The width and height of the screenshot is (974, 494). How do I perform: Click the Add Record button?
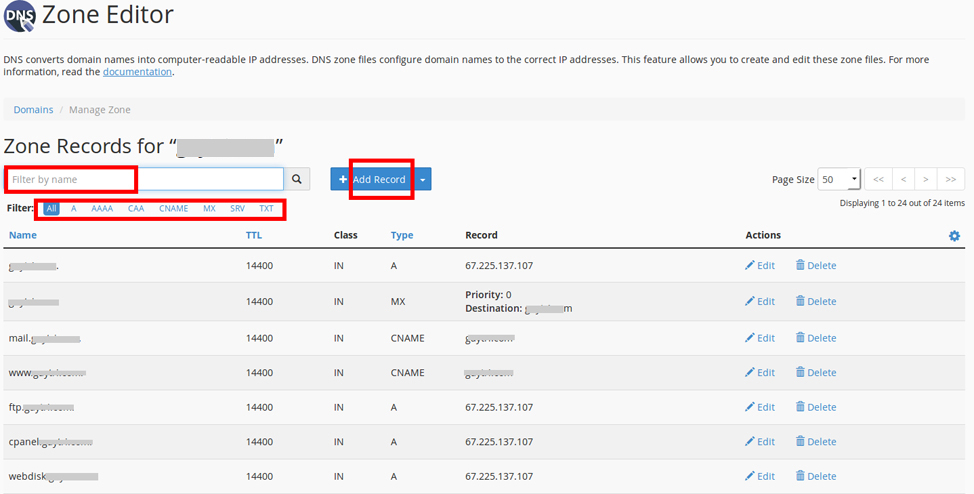tap(372, 180)
